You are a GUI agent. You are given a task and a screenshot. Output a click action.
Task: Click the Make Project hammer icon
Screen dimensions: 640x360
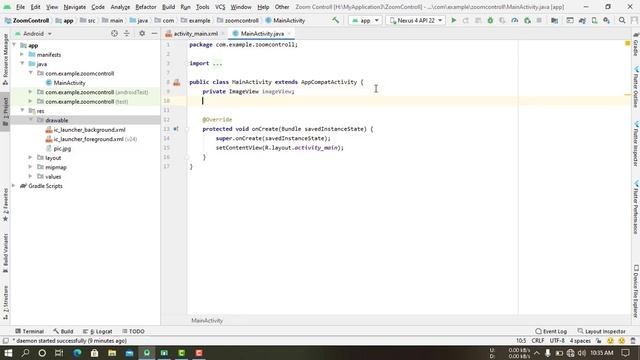(x=336, y=20)
